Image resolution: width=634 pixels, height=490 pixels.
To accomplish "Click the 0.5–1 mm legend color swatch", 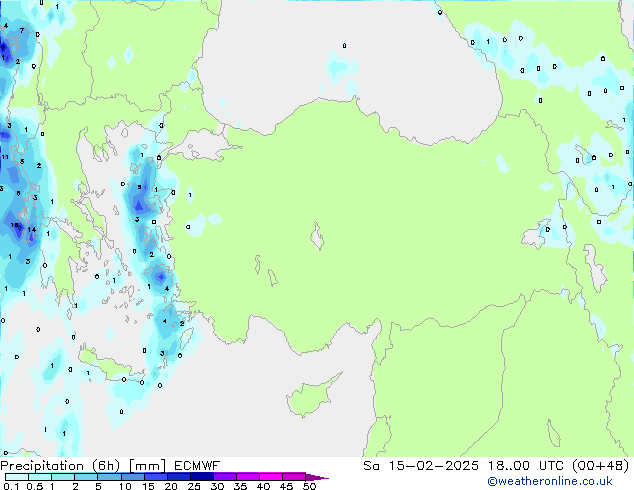I will tap(40, 477).
